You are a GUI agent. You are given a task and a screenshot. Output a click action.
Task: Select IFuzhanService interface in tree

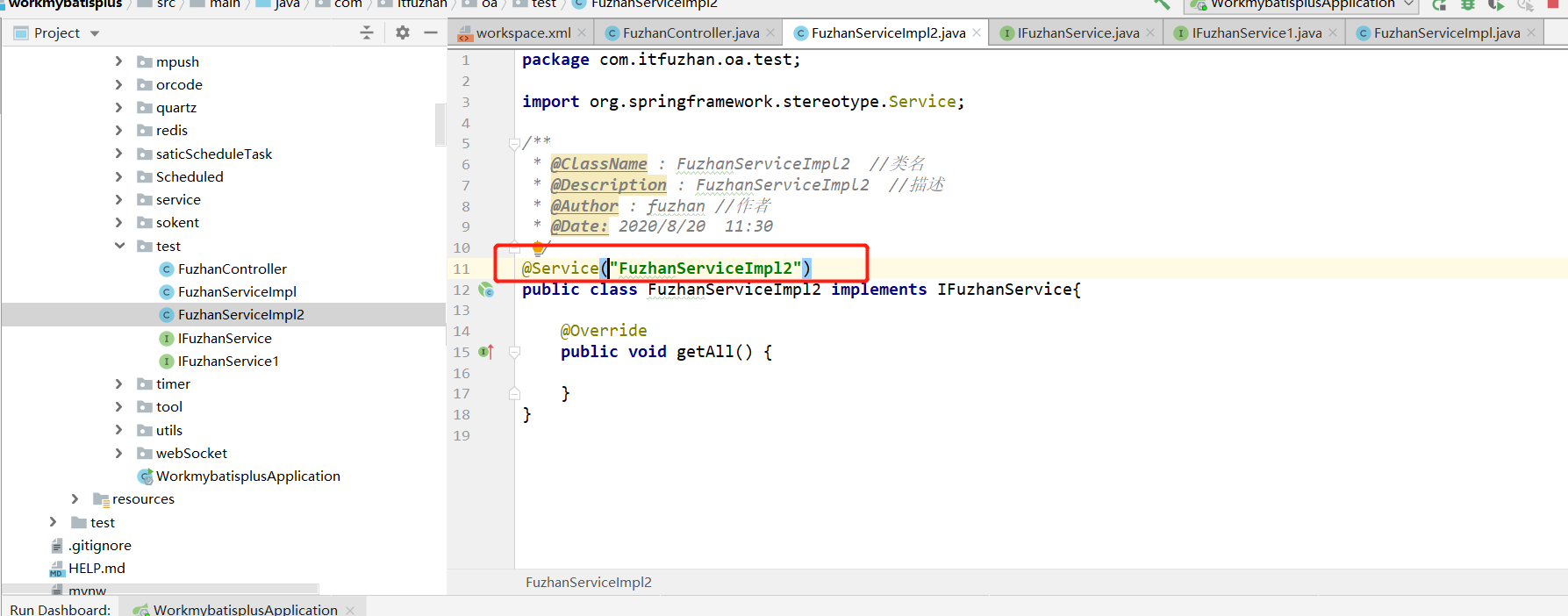tap(225, 338)
